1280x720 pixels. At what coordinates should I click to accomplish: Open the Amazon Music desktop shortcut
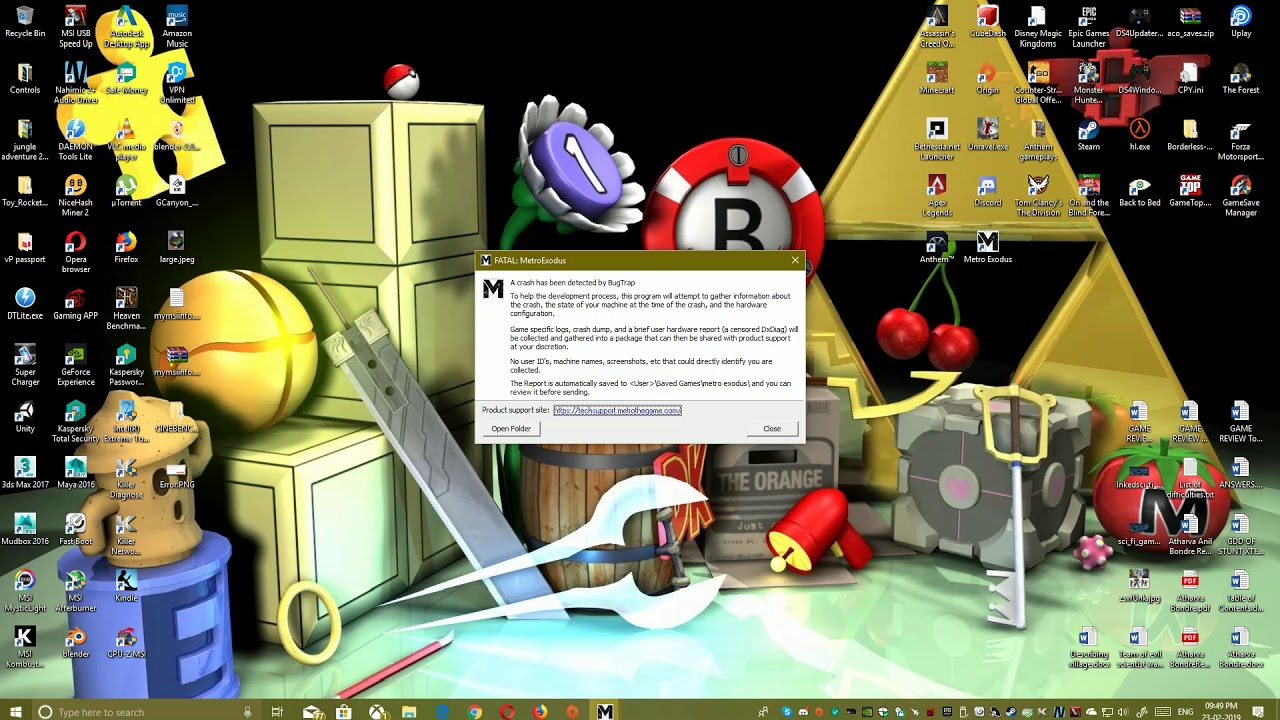pyautogui.click(x=177, y=27)
